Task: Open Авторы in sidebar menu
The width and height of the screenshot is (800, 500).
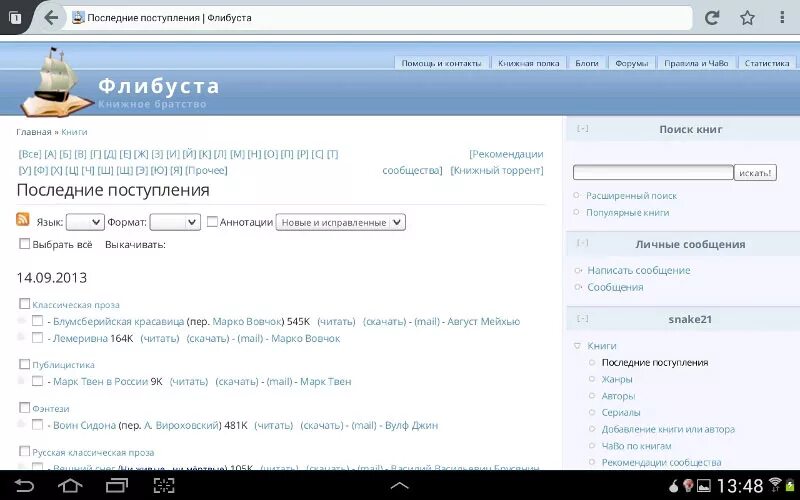Action: 618,396
